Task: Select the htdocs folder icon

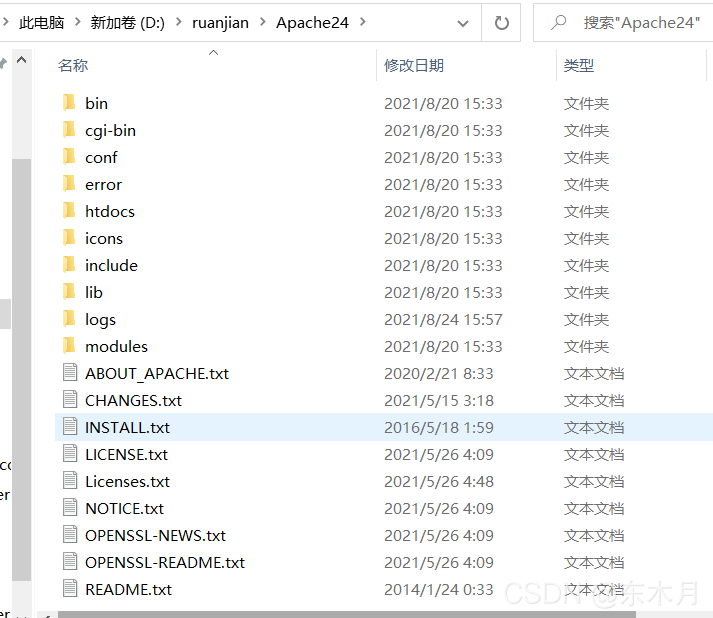Action: pos(70,211)
